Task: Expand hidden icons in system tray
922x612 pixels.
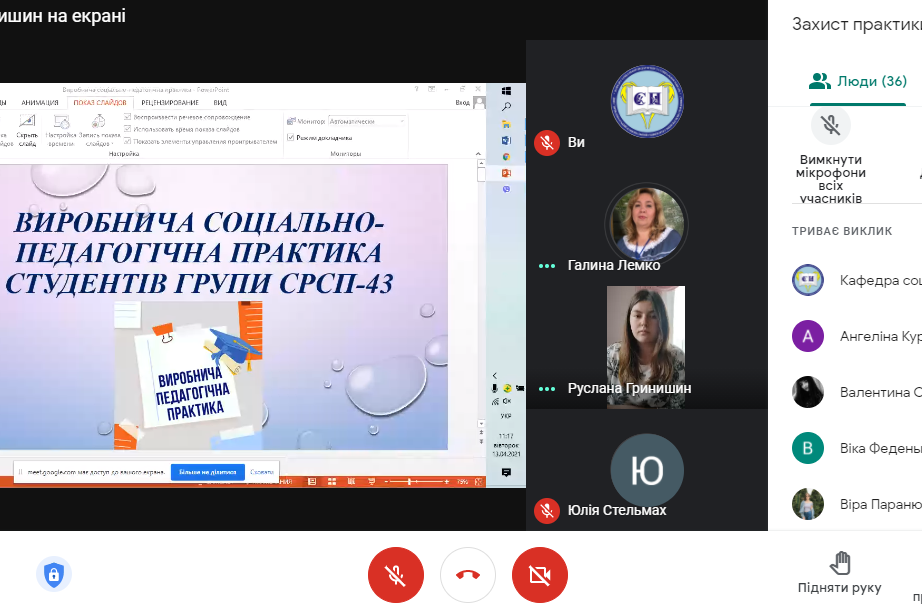Action: (495, 376)
